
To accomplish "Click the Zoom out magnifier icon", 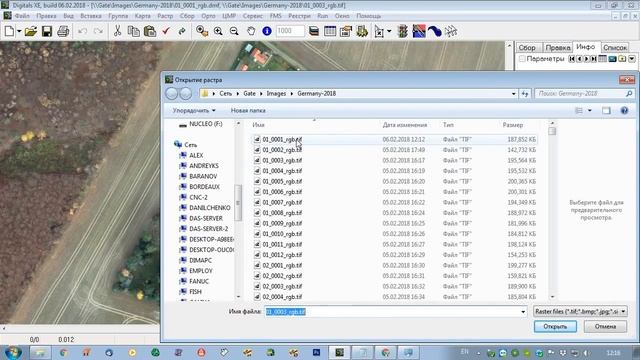I will coord(234,31).
